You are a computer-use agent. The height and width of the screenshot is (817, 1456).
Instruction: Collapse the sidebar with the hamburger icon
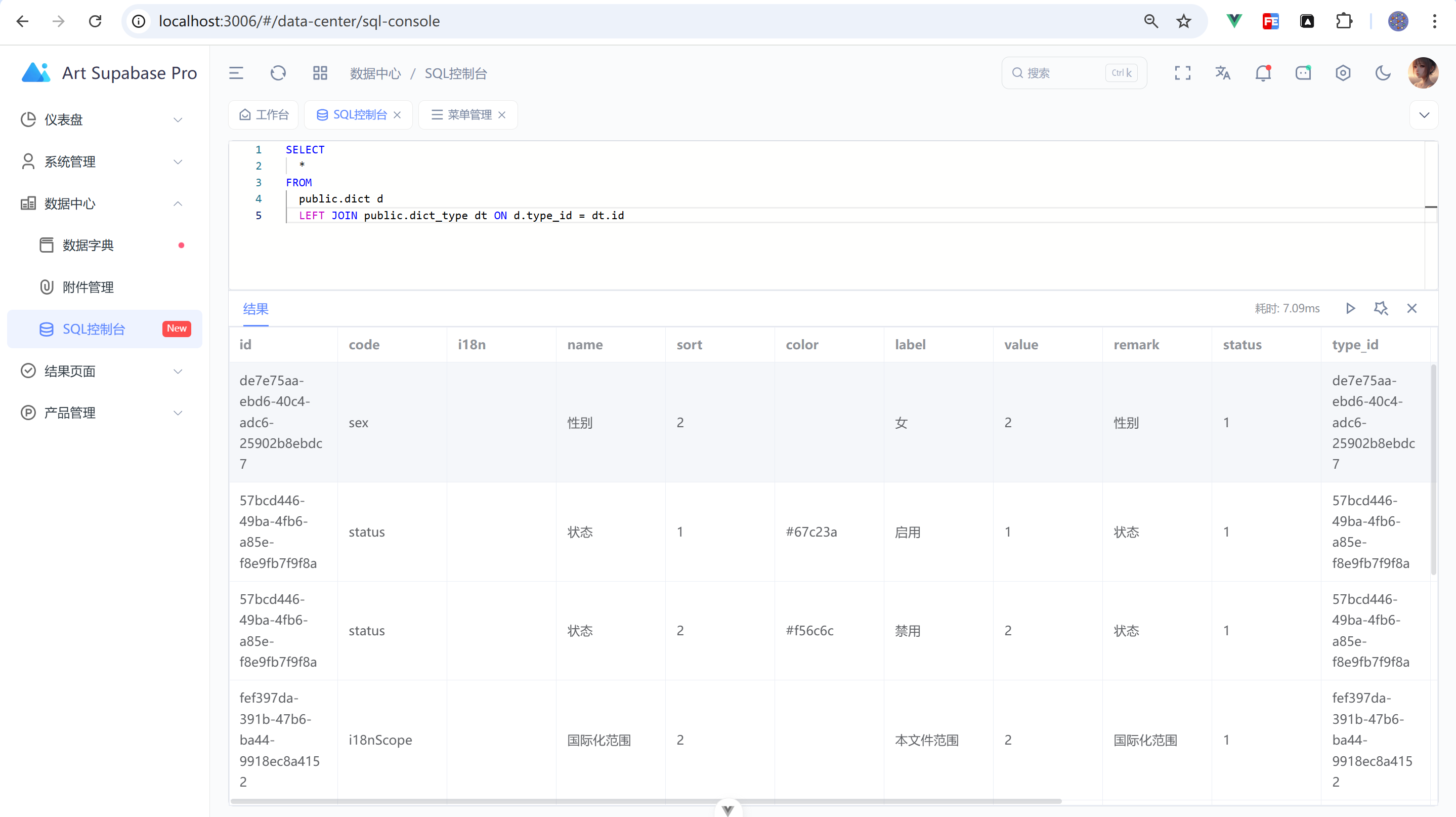coord(236,73)
